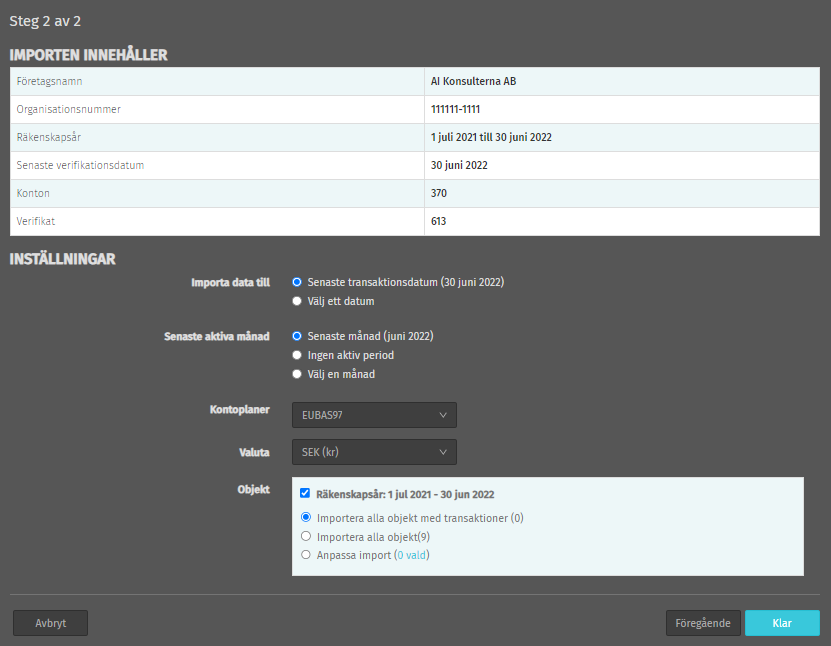Click the Konton value 370

click(439, 193)
